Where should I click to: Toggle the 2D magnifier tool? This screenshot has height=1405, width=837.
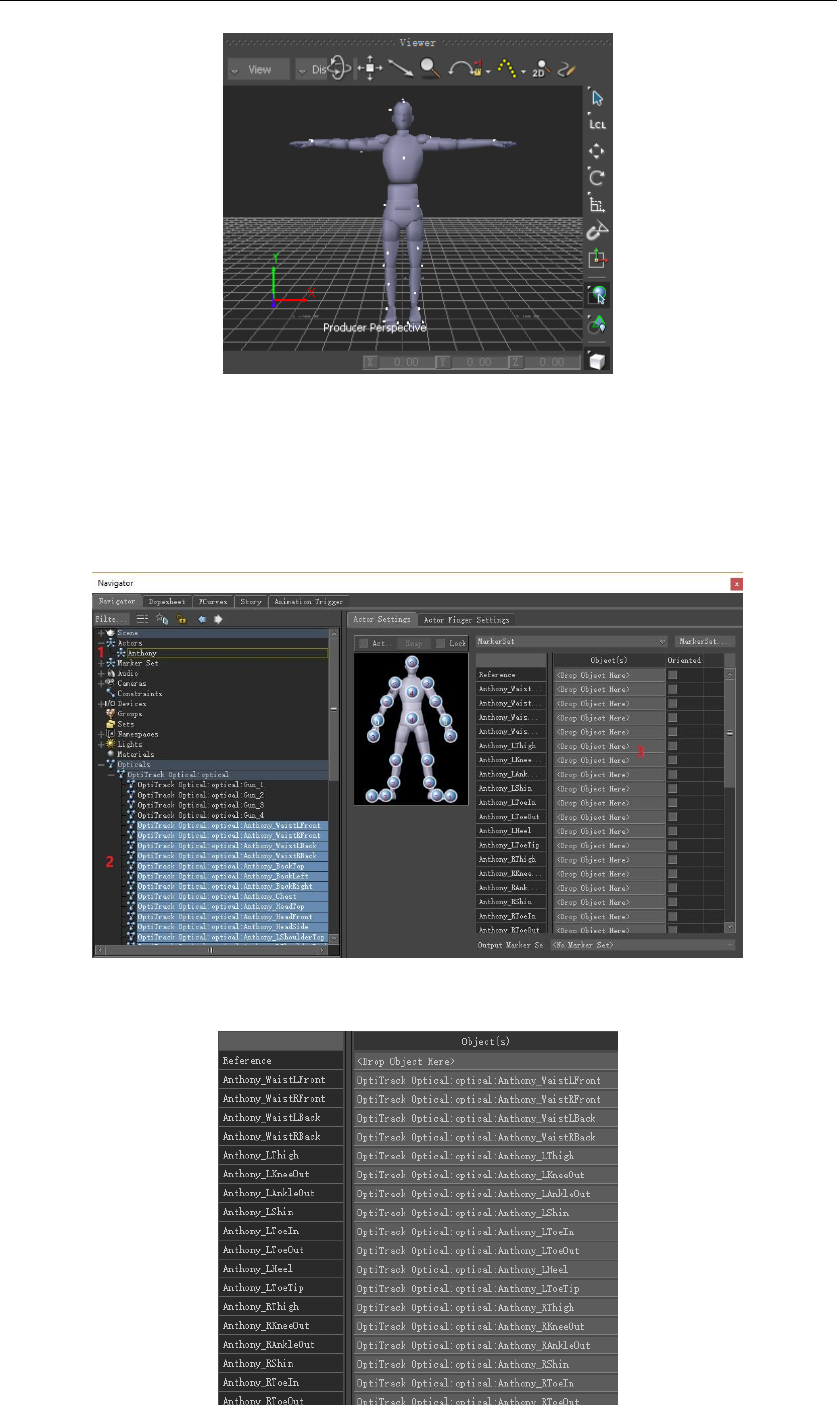pos(541,70)
